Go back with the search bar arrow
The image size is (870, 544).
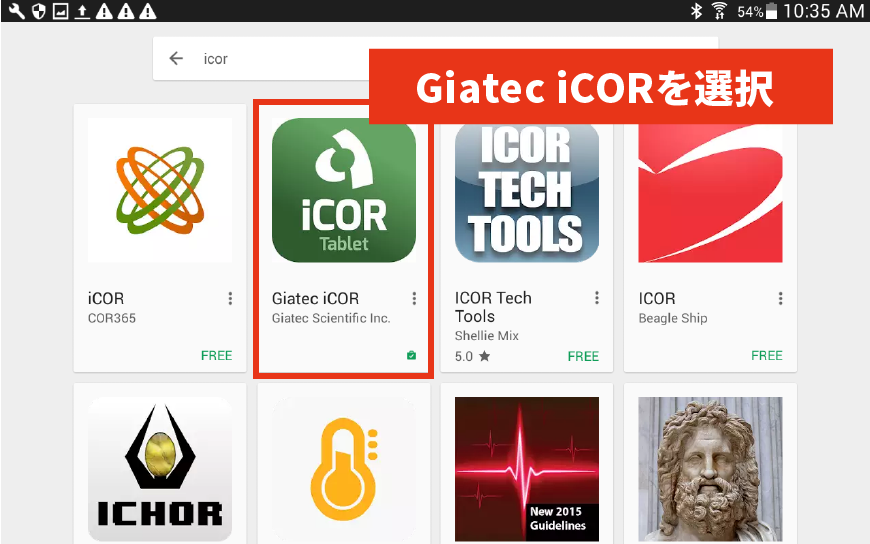point(176,58)
